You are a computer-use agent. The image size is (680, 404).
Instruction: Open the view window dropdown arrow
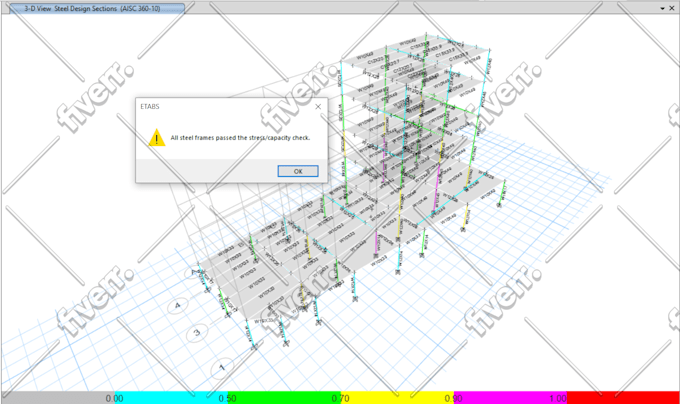(x=662, y=8)
